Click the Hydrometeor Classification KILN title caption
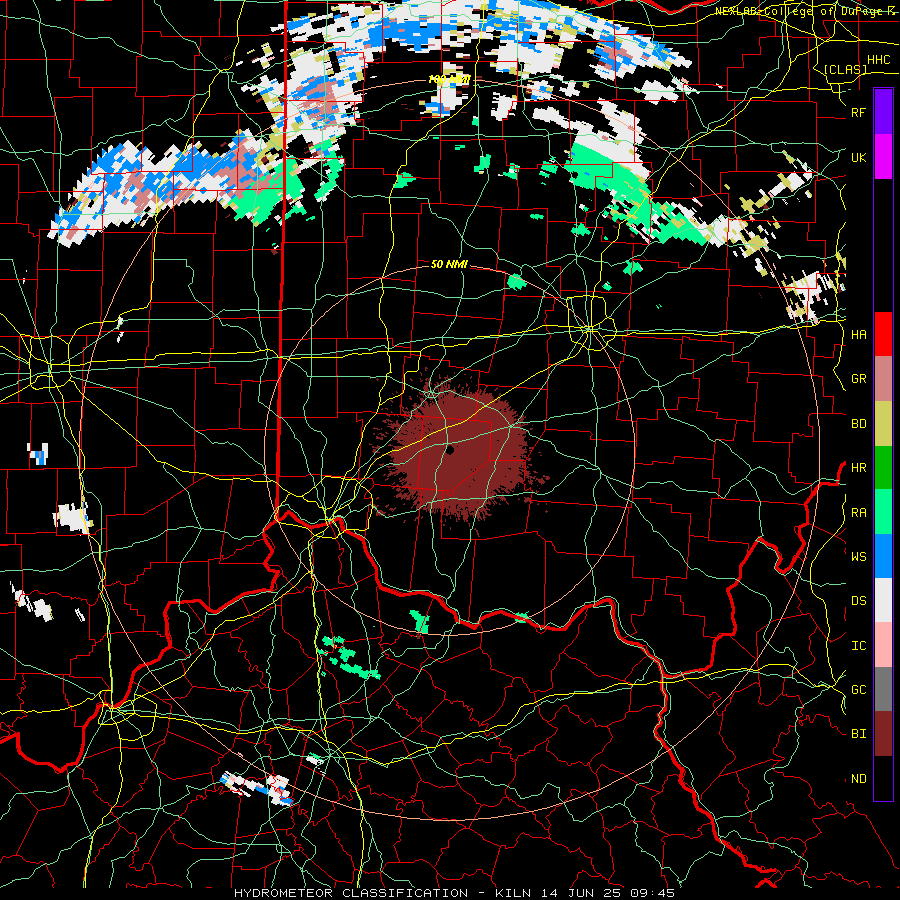The image size is (900, 900). coord(454,893)
